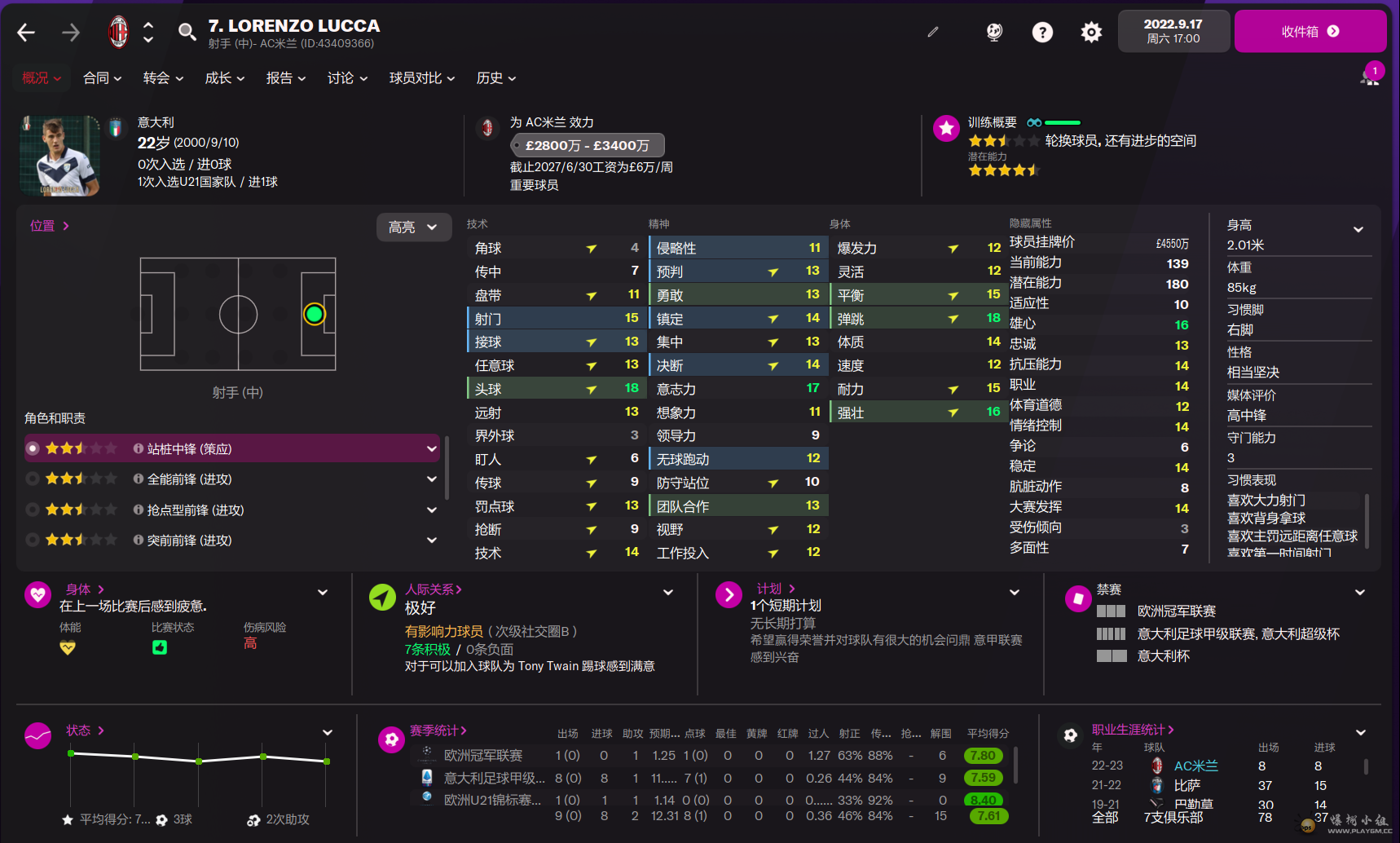The height and width of the screenshot is (843, 1400).
Task: Click the AC Milan club badge in header
Action: tap(119, 32)
